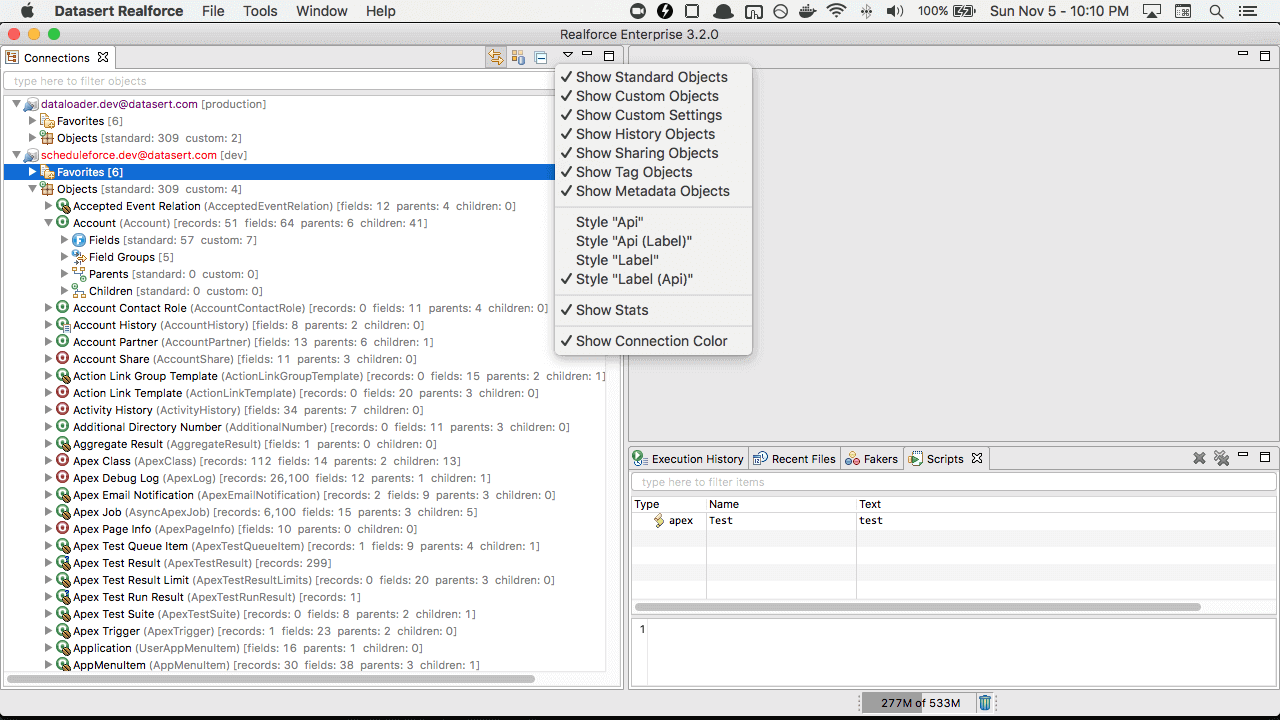Uncheck Show Custom Objects

tap(653, 96)
